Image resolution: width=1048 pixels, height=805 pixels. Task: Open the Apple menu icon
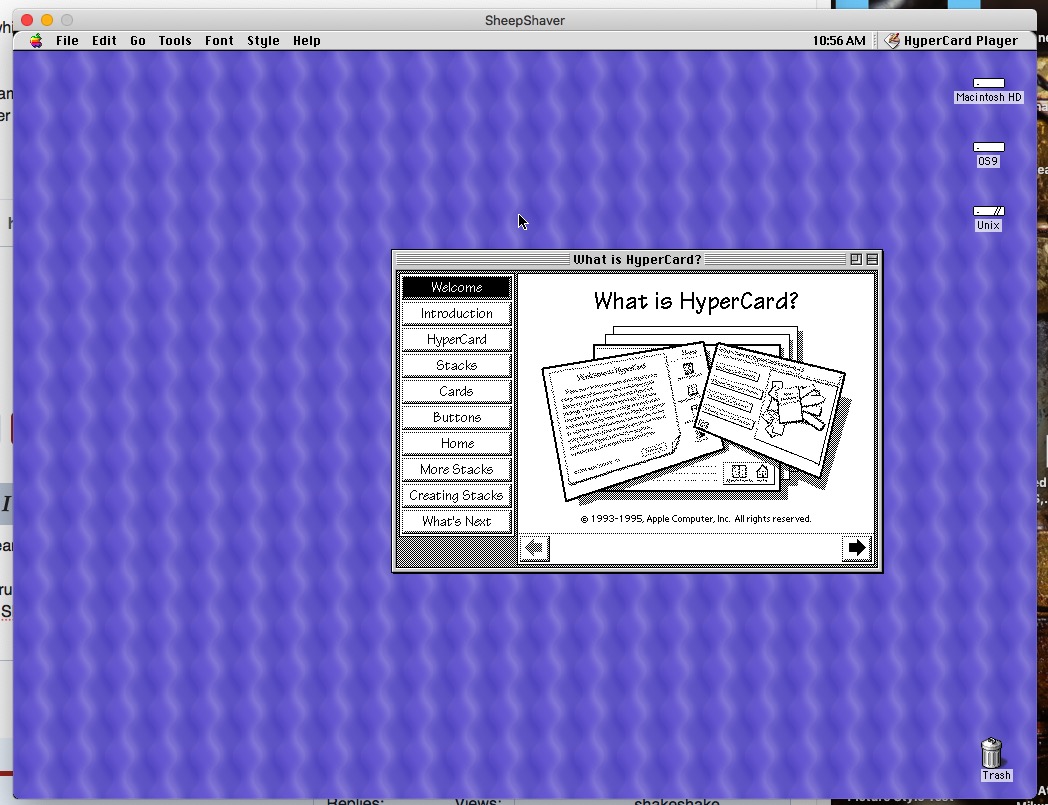pos(36,41)
